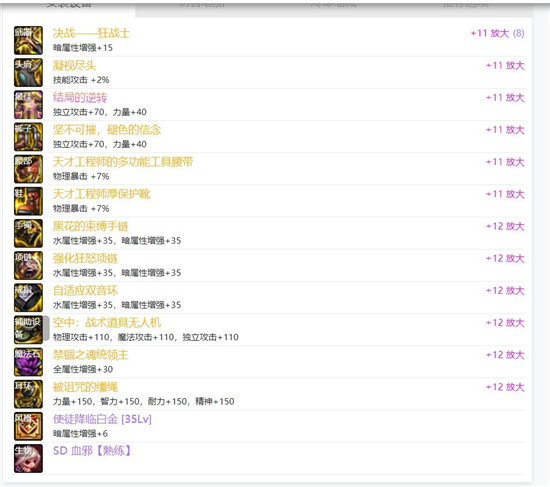Viewport: 550px width, 487px height.
Task: Click the weapon slot icon for 决战——狂战士
Action: [28, 40]
